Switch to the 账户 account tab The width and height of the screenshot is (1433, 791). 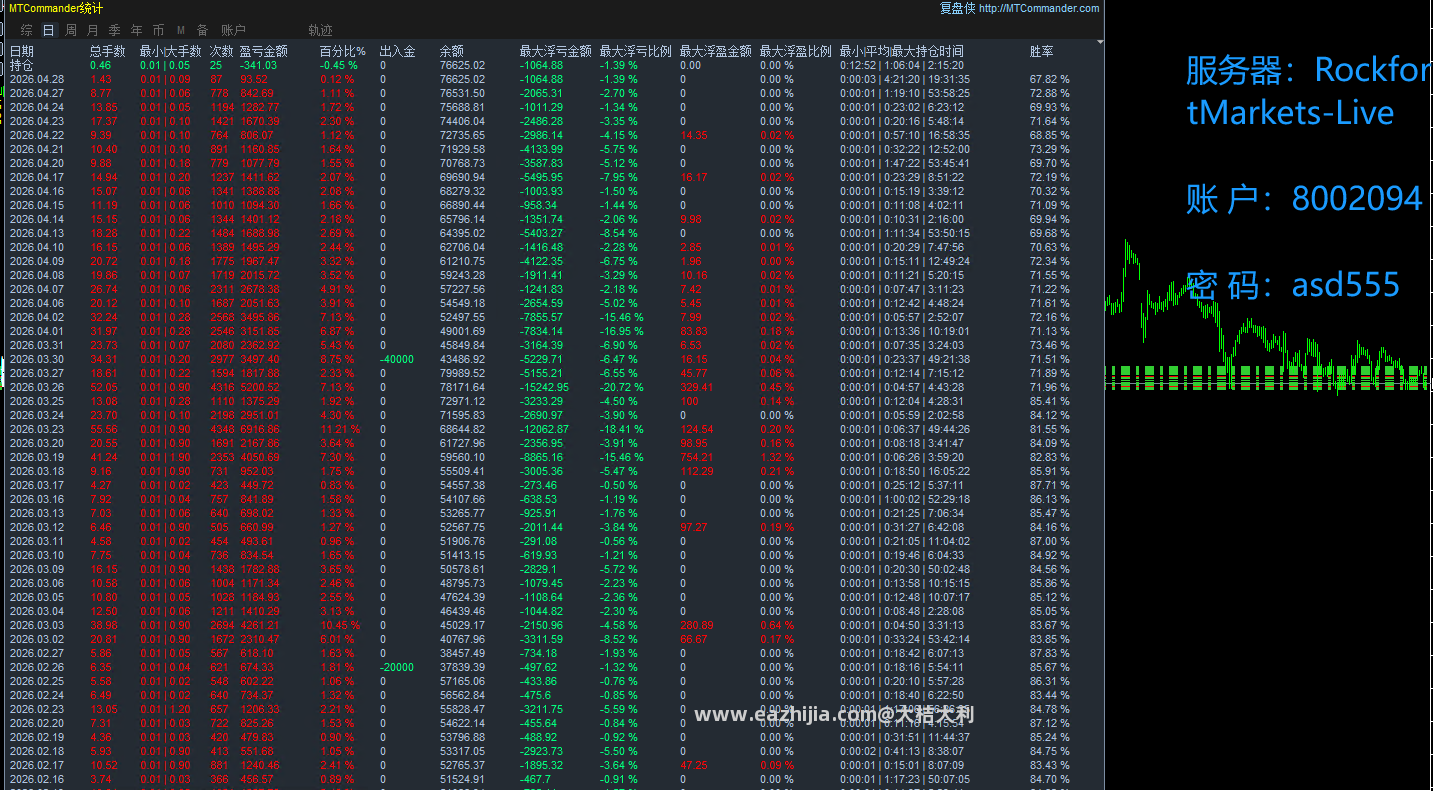click(233, 31)
